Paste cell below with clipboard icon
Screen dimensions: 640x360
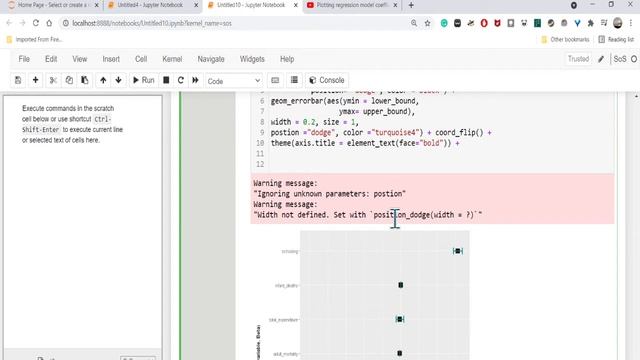point(84,80)
